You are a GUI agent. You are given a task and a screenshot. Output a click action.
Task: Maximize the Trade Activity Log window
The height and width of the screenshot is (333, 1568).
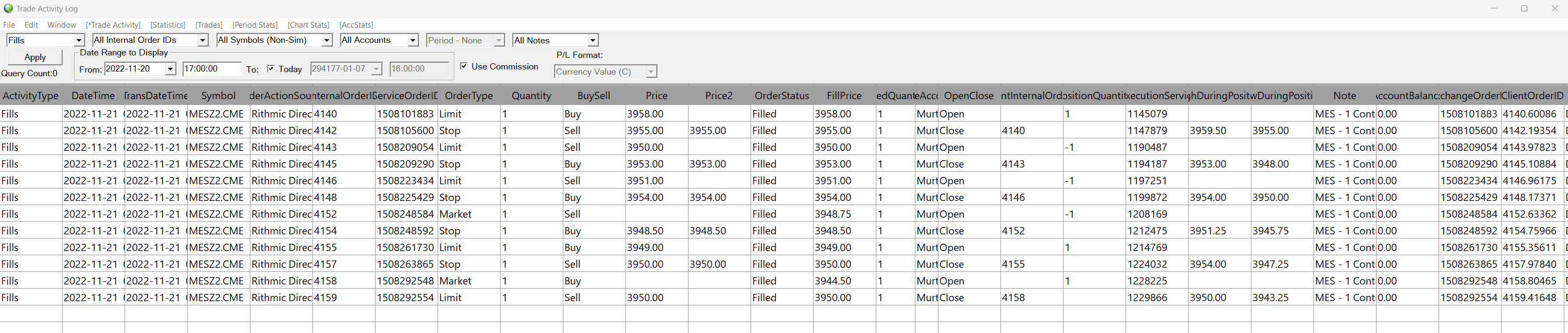(1524, 8)
